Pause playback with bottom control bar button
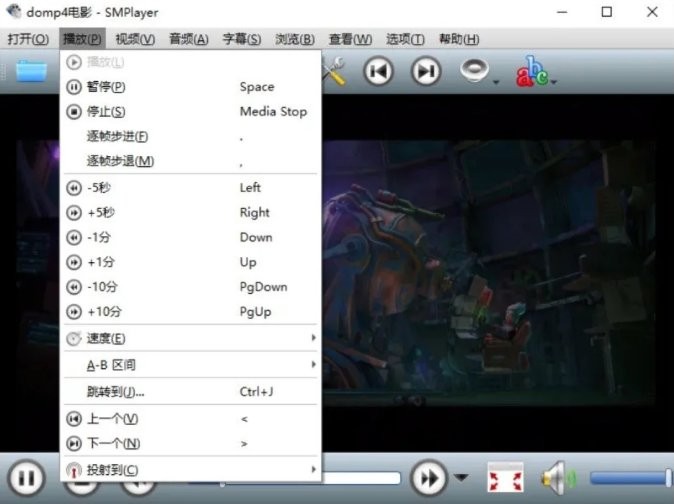This screenshot has height=504, width=674. click(x=26, y=478)
